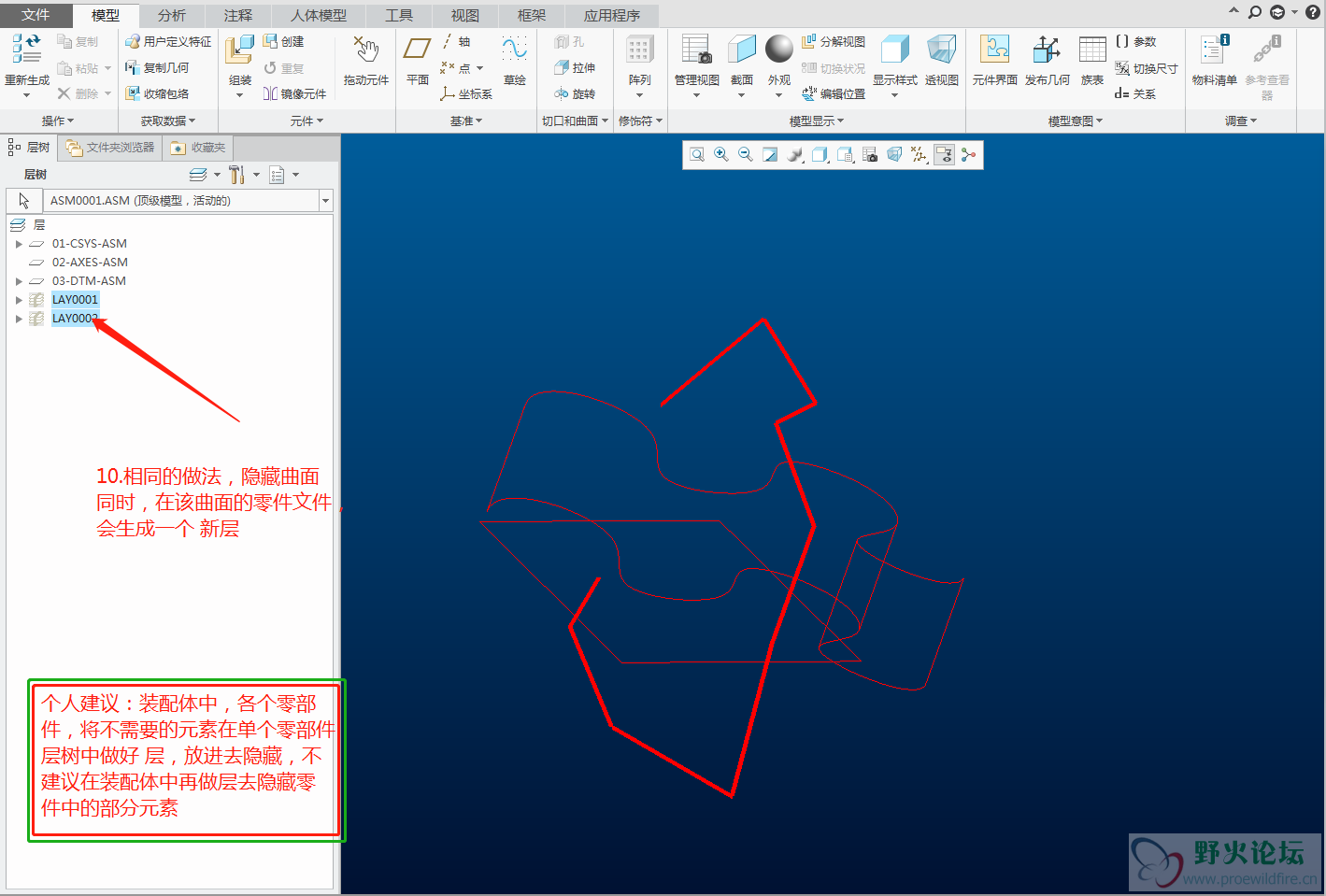Click the 物料清单 (bill of materials) icon
Viewport: 1326px width, 896px height.
coord(1214,62)
